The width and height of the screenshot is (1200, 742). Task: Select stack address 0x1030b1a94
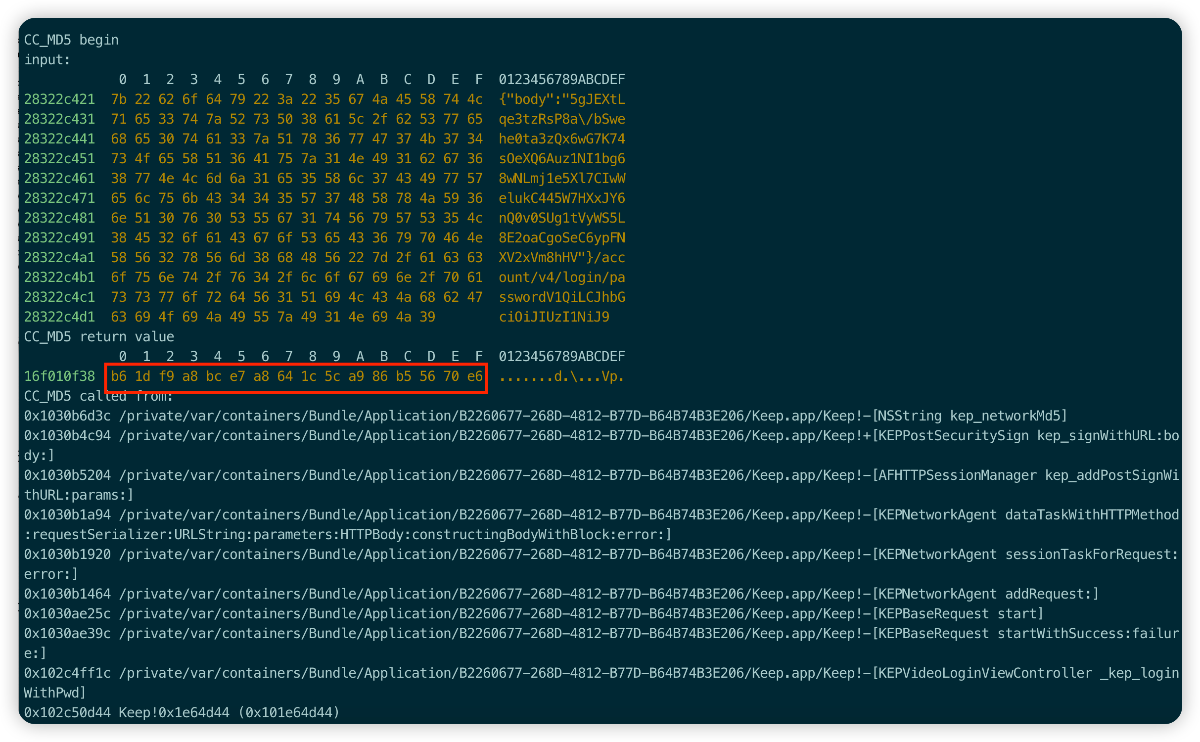[67, 515]
